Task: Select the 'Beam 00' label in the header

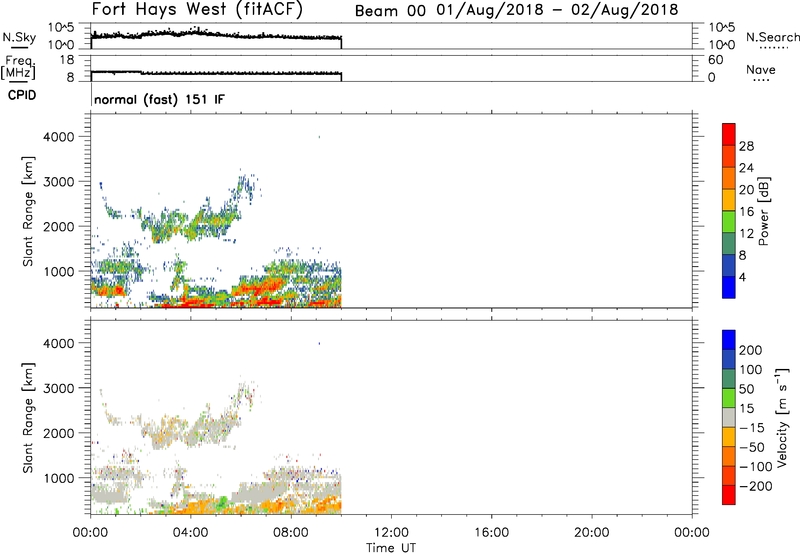Action: [x=390, y=11]
